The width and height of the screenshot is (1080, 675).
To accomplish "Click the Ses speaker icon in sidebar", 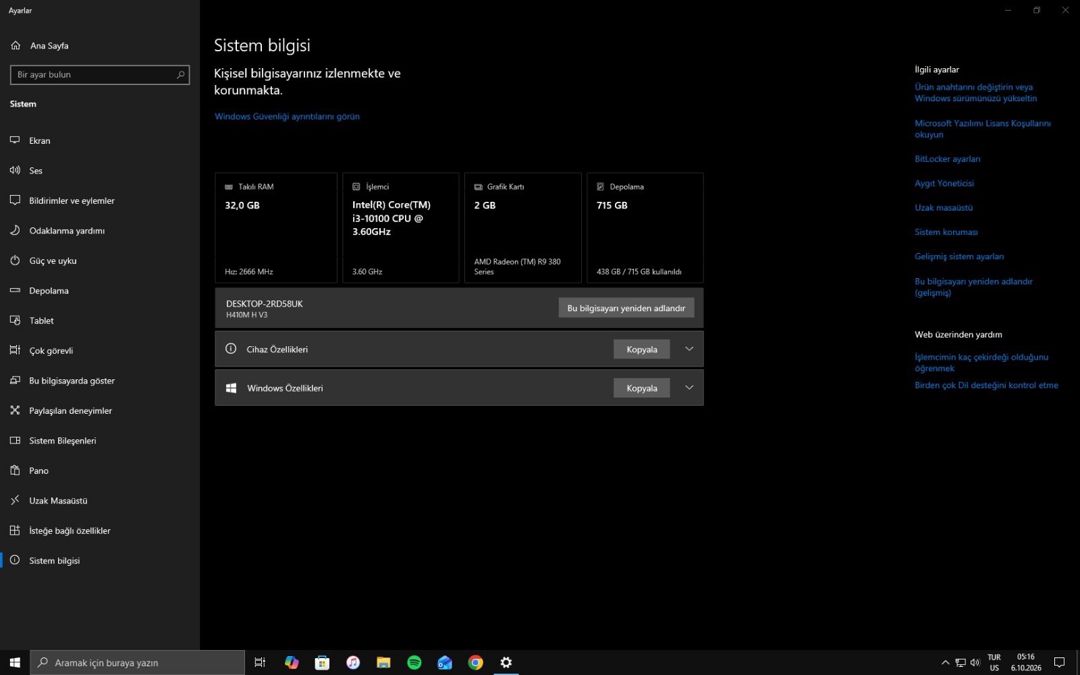I will pos(15,170).
